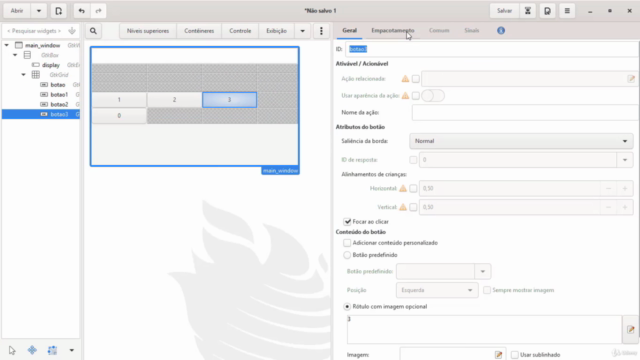The height and width of the screenshot is (360, 640).
Task: Open the Saliência da borda dropdown
Action: pyautogui.click(x=521, y=141)
